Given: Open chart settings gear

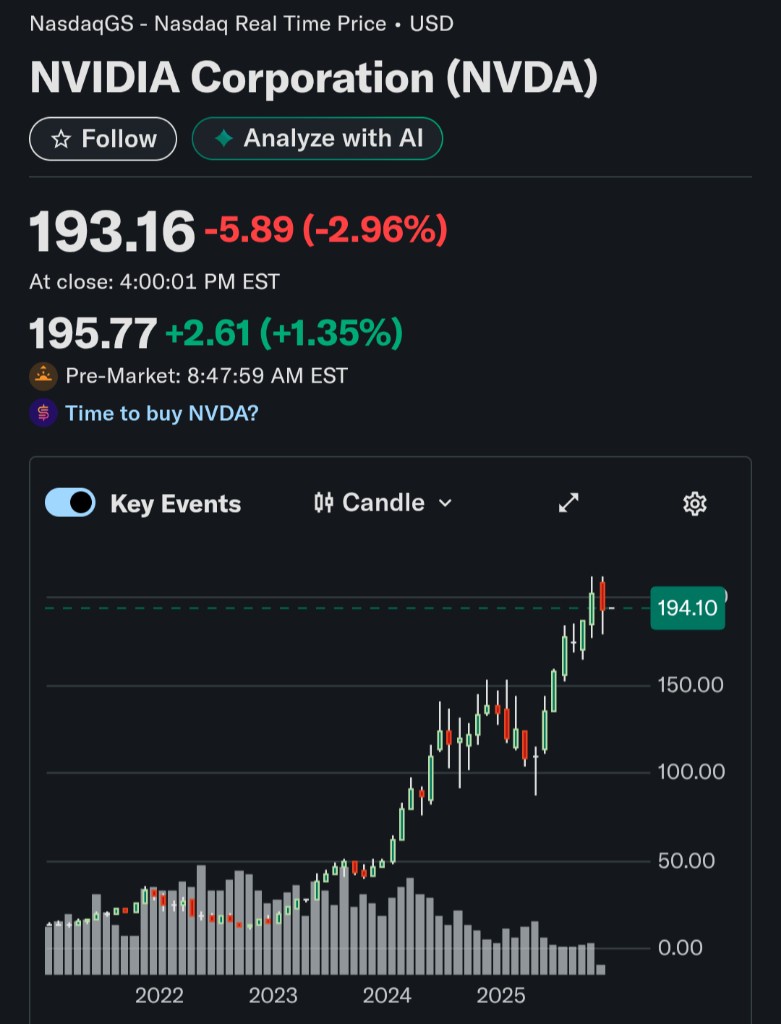Looking at the screenshot, I should coord(694,503).
